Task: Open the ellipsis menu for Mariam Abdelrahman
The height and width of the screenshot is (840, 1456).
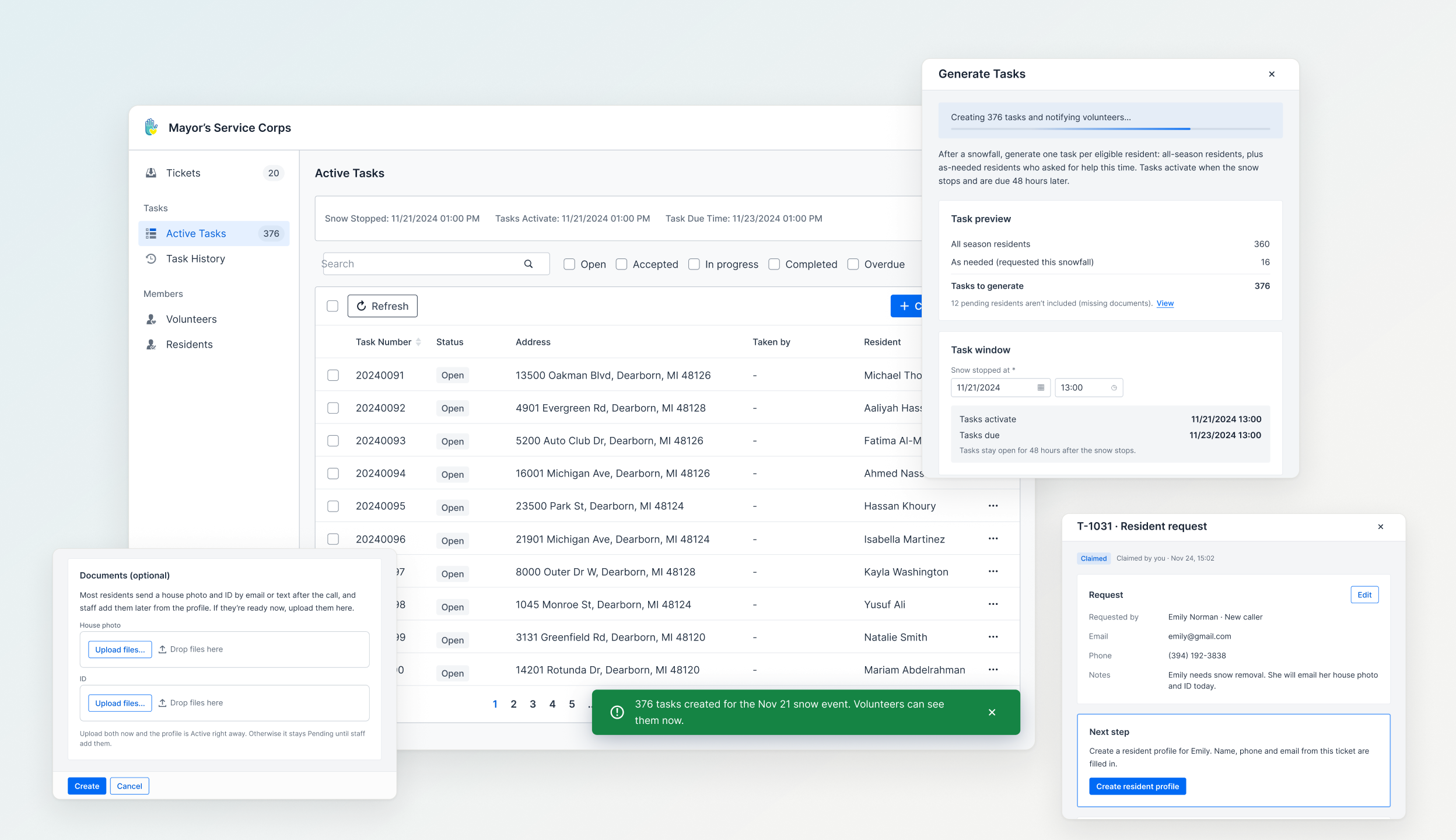Action: pos(993,669)
